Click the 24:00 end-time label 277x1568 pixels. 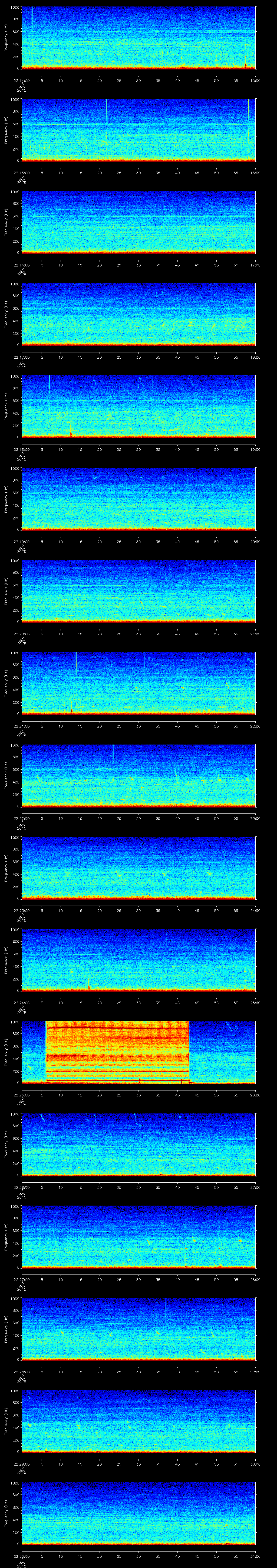255,910
